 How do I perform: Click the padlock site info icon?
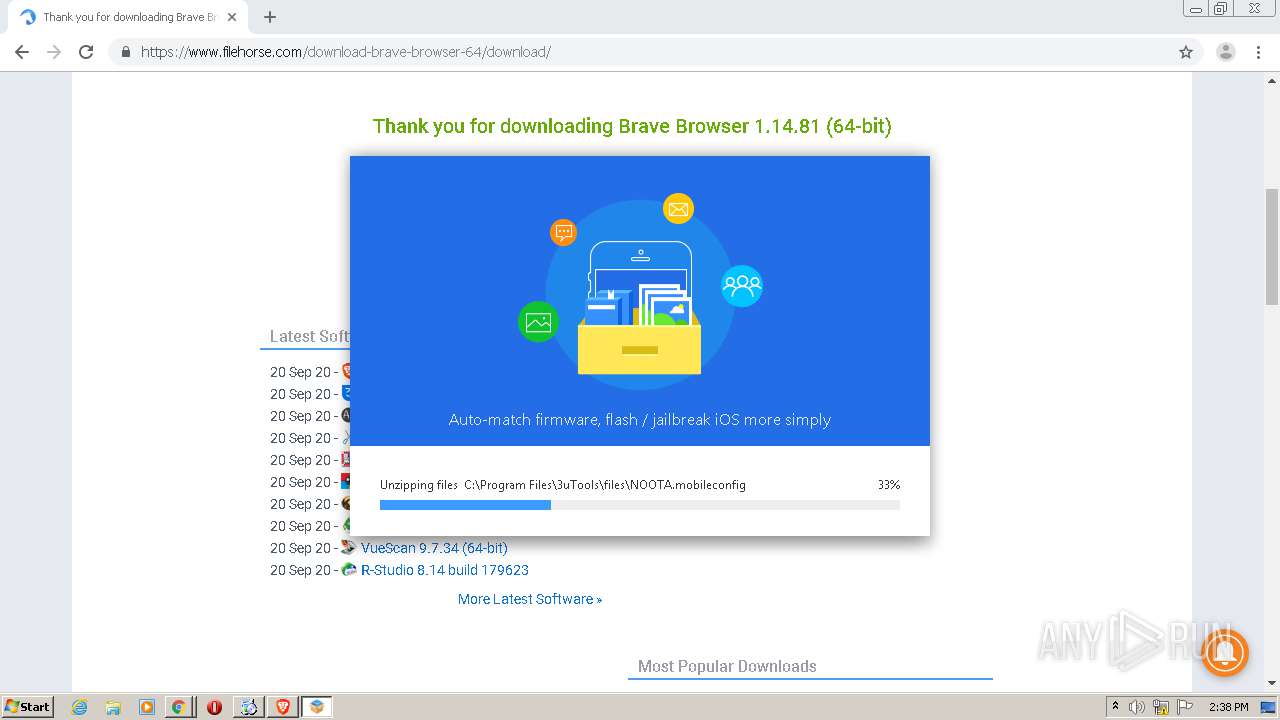click(x=126, y=52)
